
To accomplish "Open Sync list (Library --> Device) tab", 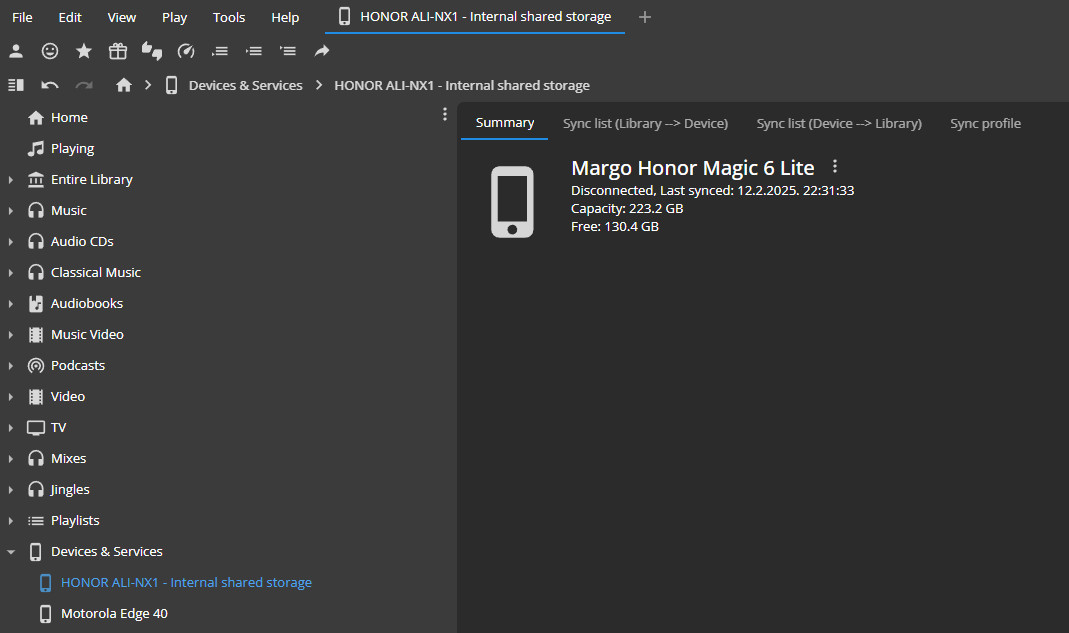I will pyautogui.click(x=645, y=123).
